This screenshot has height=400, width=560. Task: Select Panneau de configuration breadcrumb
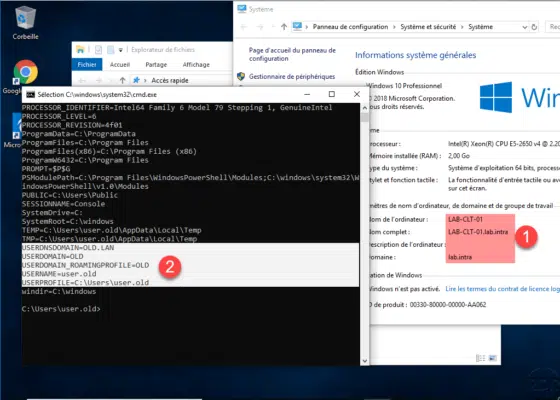click(x=350, y=27)
